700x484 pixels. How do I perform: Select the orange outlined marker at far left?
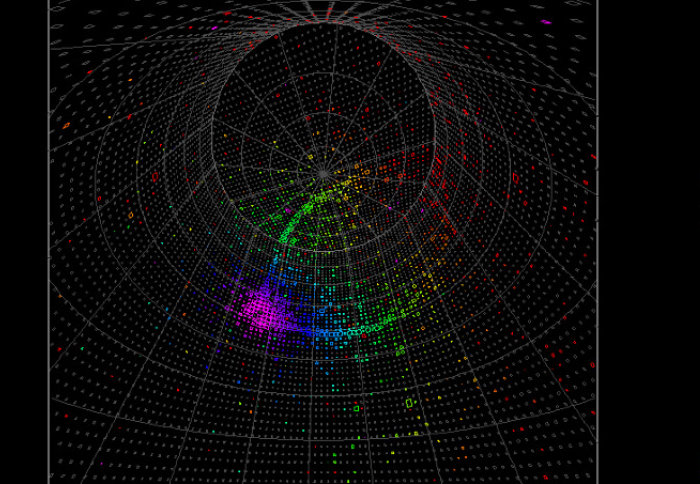pyautogui.click(x=66, y=126)
